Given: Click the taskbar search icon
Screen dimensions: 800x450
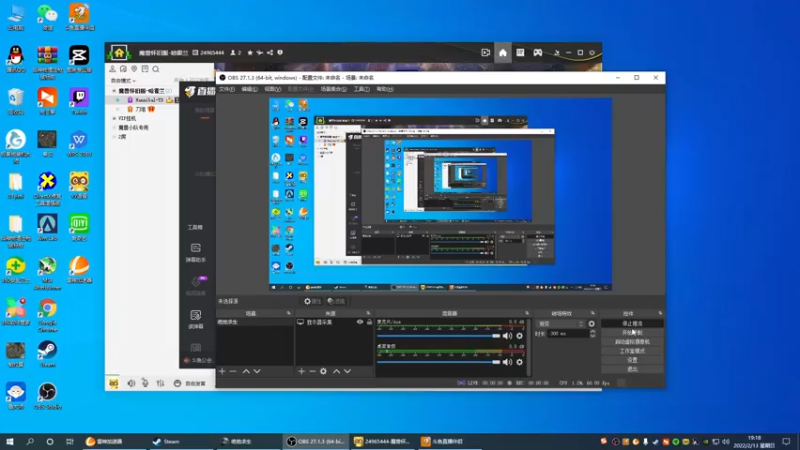Looking at the screenshot, I should pyautogui.click(x=30, y=441).
